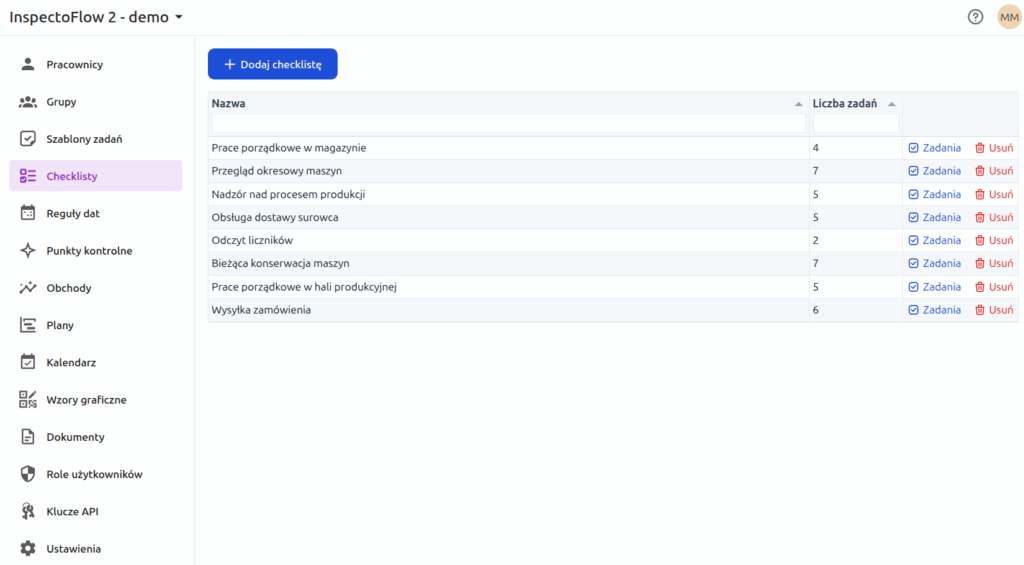Click the Szablony zadań checkbox icon

27,138
